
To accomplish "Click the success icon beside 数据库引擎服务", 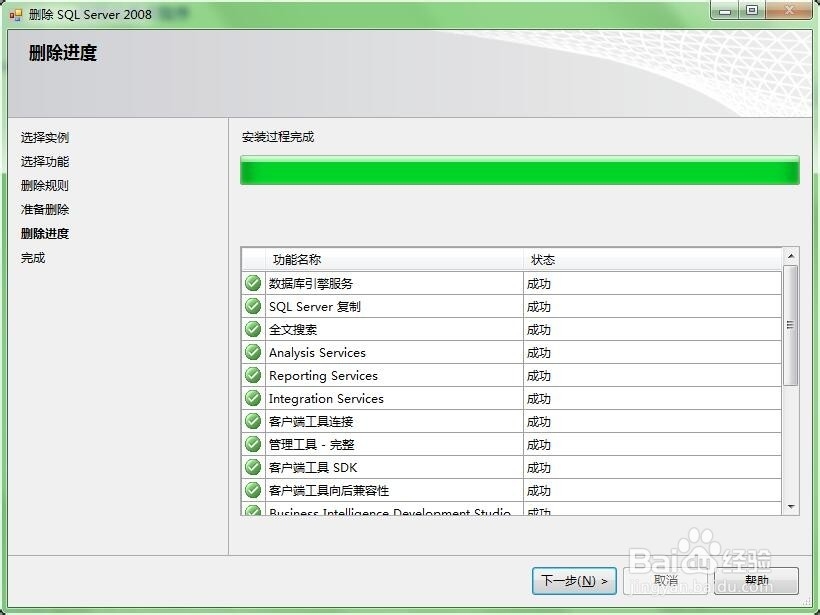I will pyautogui.click(x=252, y=283).
